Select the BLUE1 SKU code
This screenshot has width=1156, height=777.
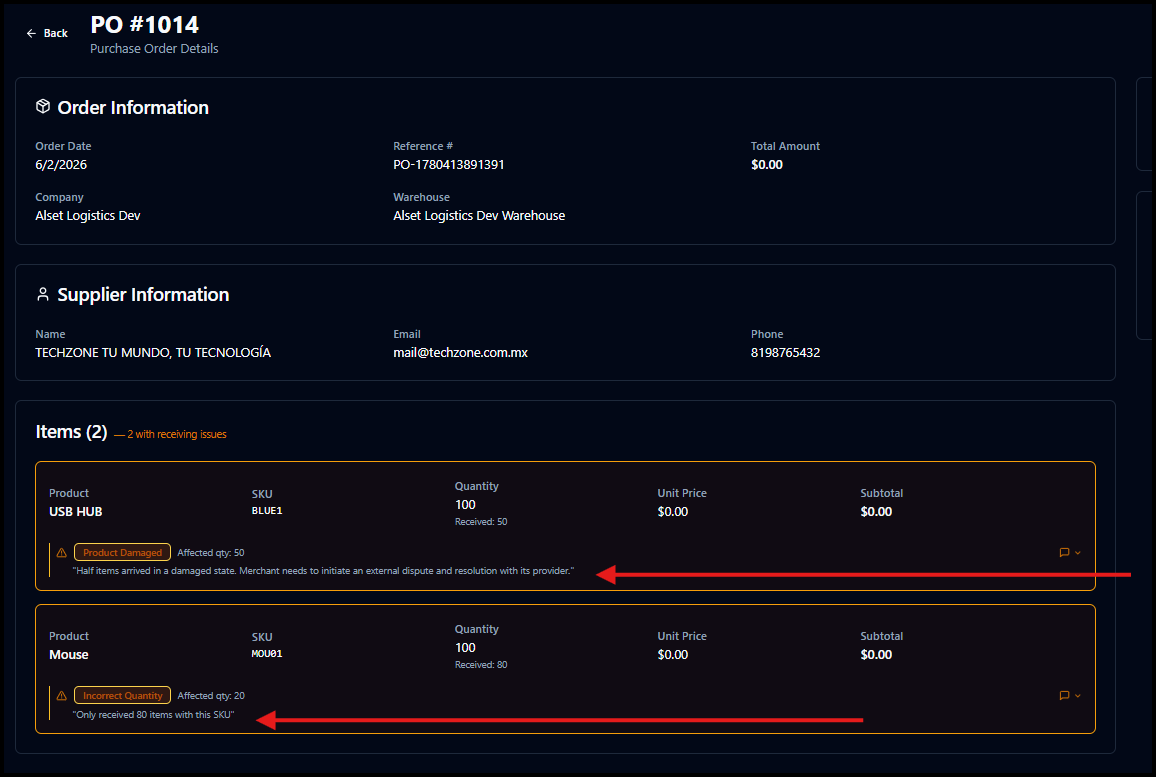coord(267,510)
